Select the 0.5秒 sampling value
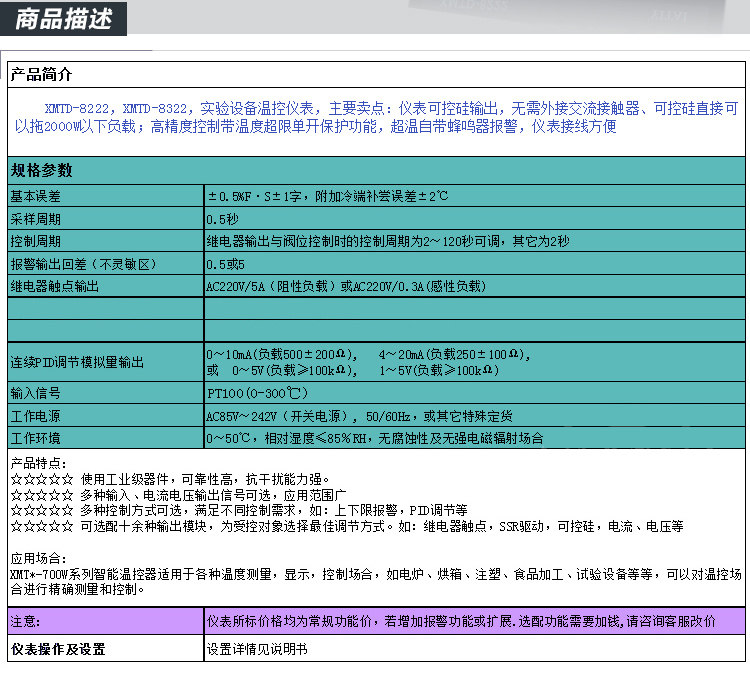The image size is (750, 673). click(222, 219)
